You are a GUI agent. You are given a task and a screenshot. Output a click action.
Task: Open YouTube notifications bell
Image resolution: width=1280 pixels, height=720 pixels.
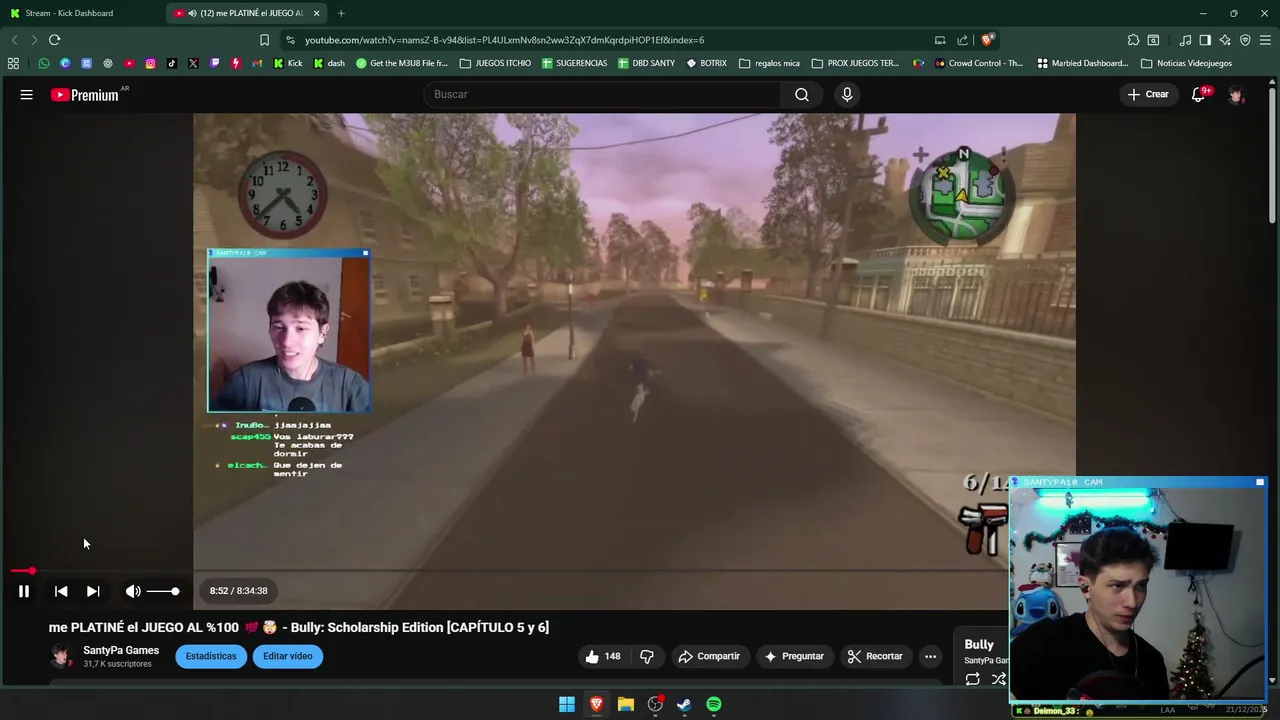(1198, 94)
